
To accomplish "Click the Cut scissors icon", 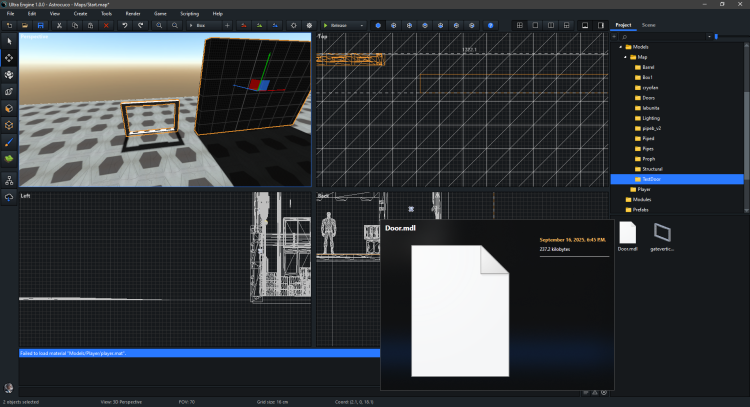I will [x=60, y=24].
